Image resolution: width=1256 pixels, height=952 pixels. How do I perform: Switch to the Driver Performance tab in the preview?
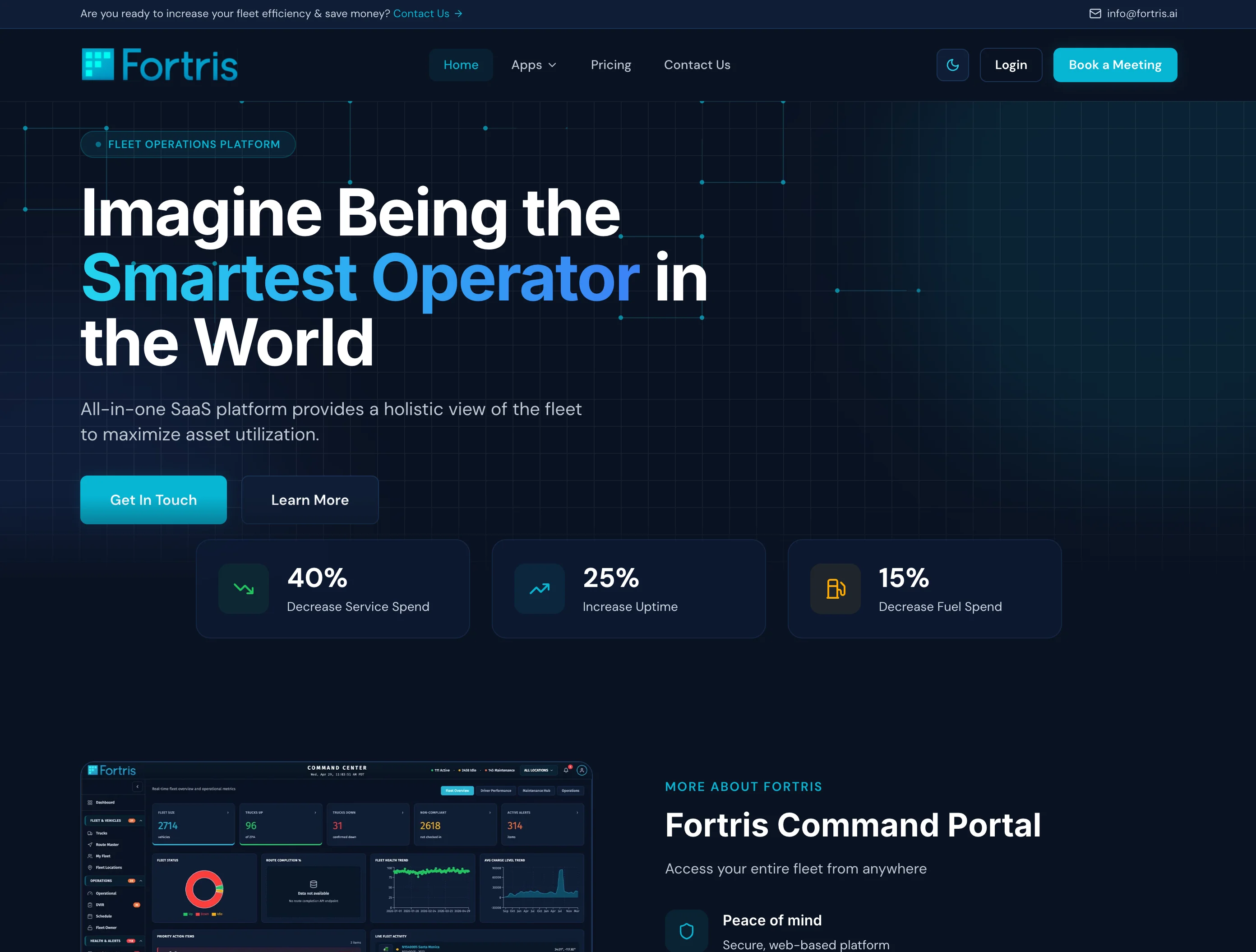(496, 790)
